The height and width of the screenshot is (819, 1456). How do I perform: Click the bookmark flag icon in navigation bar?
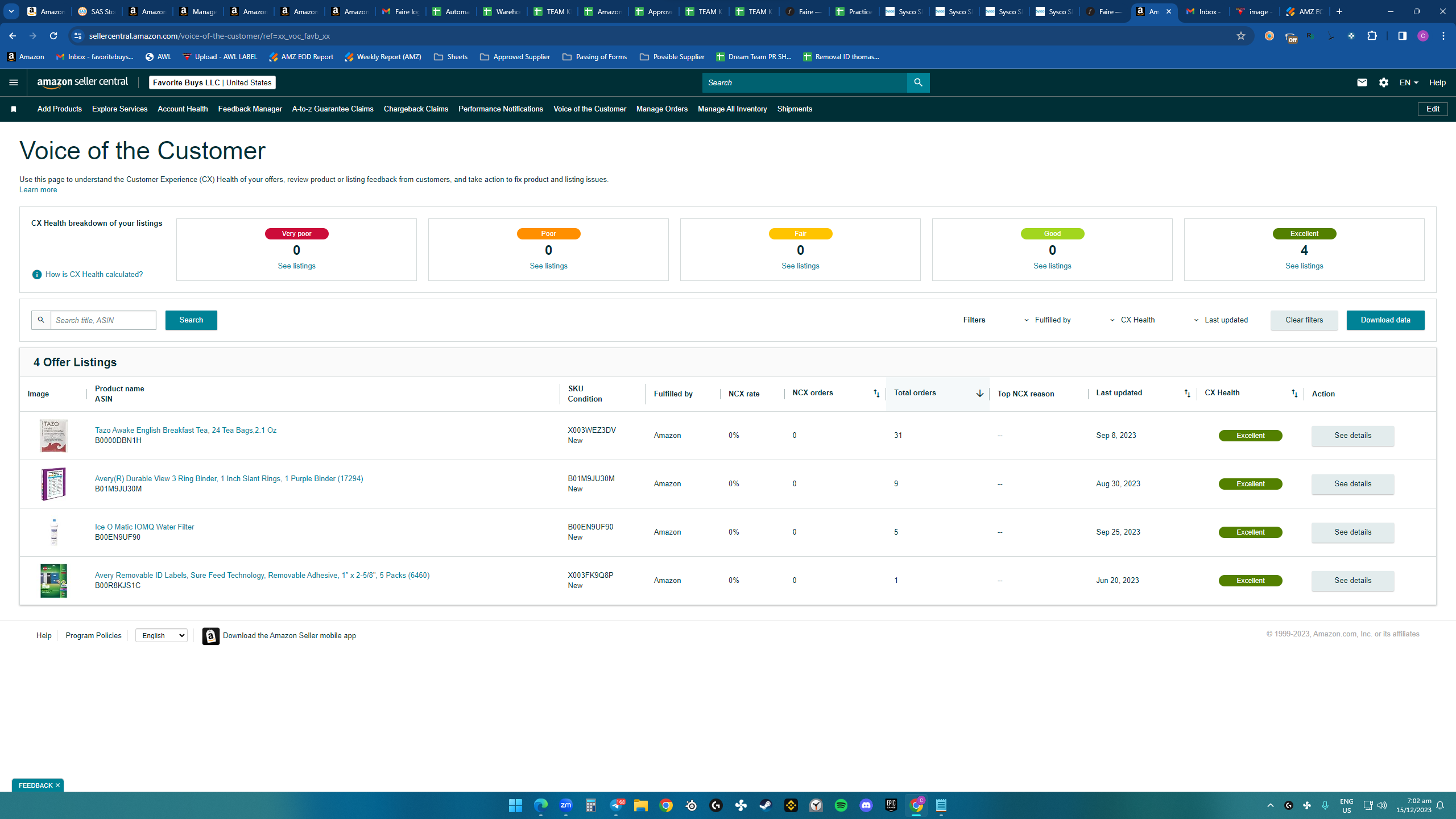click(14, 109)
